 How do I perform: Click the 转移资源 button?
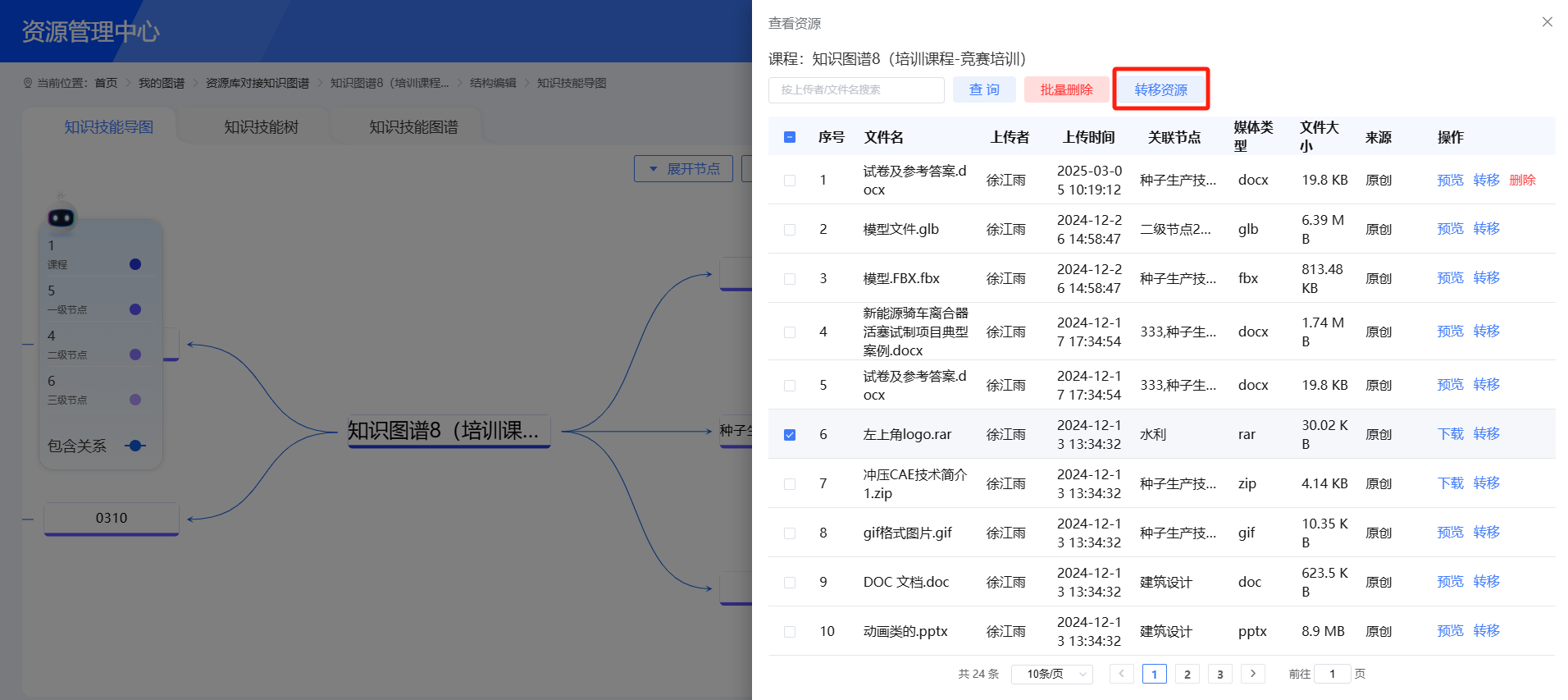click(1161, 89)
